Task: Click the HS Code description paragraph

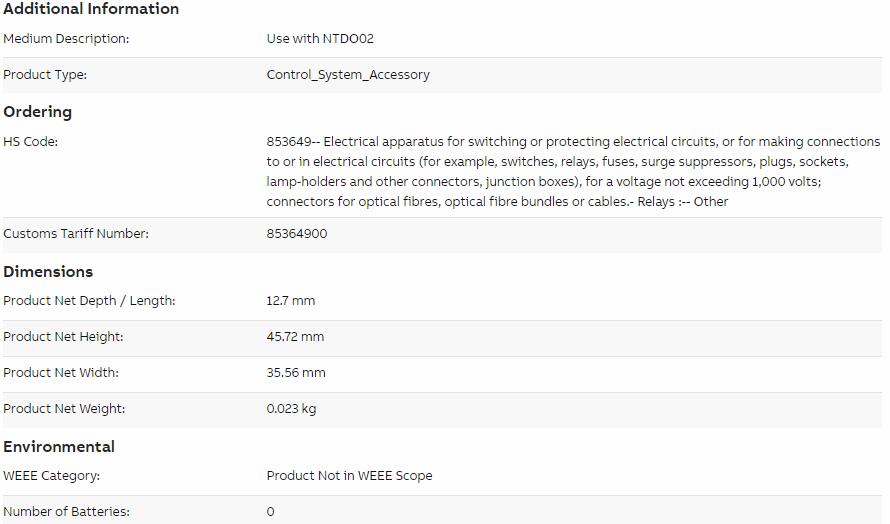Action: click(573, 171)
